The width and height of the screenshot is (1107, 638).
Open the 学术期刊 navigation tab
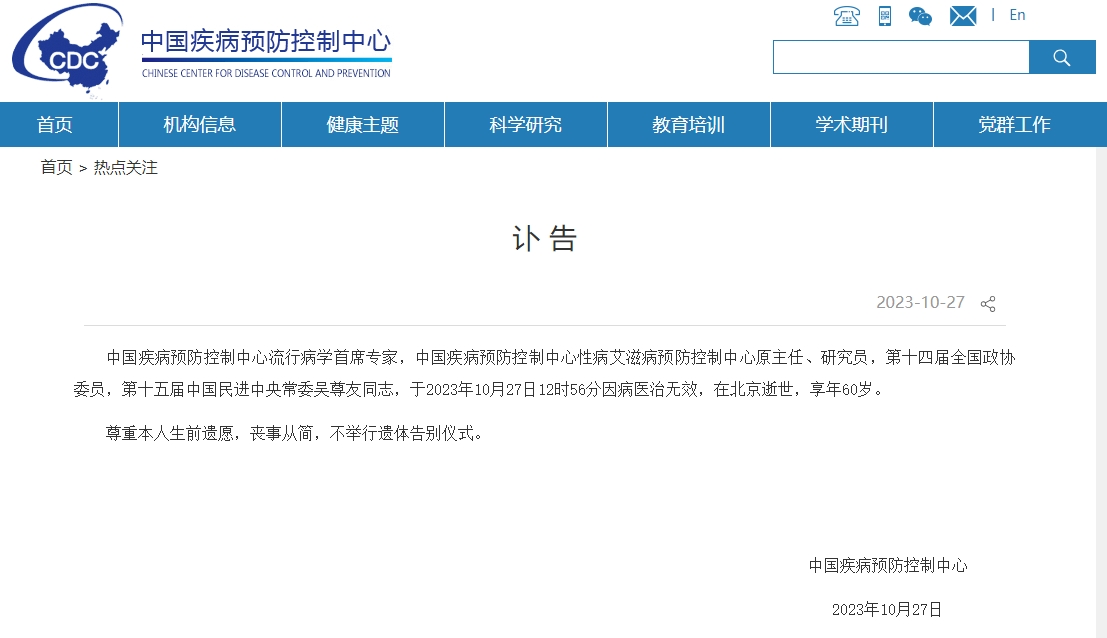[x=852, y=125]
